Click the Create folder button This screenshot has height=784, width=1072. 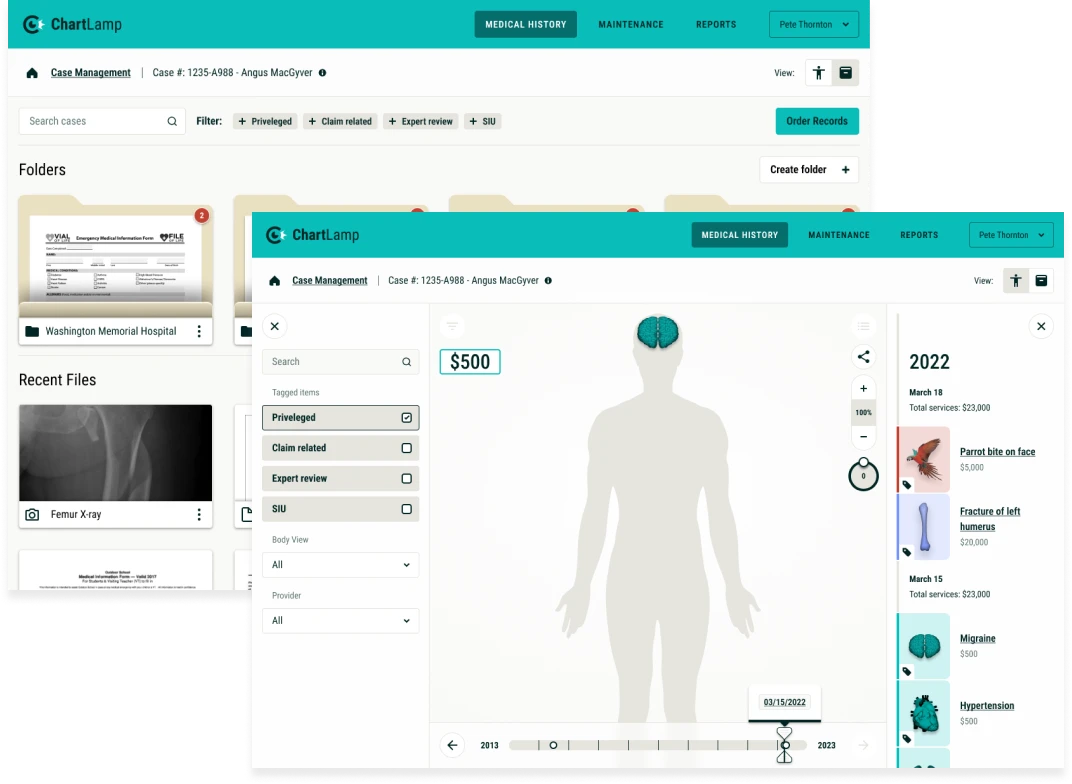[809, 170]
